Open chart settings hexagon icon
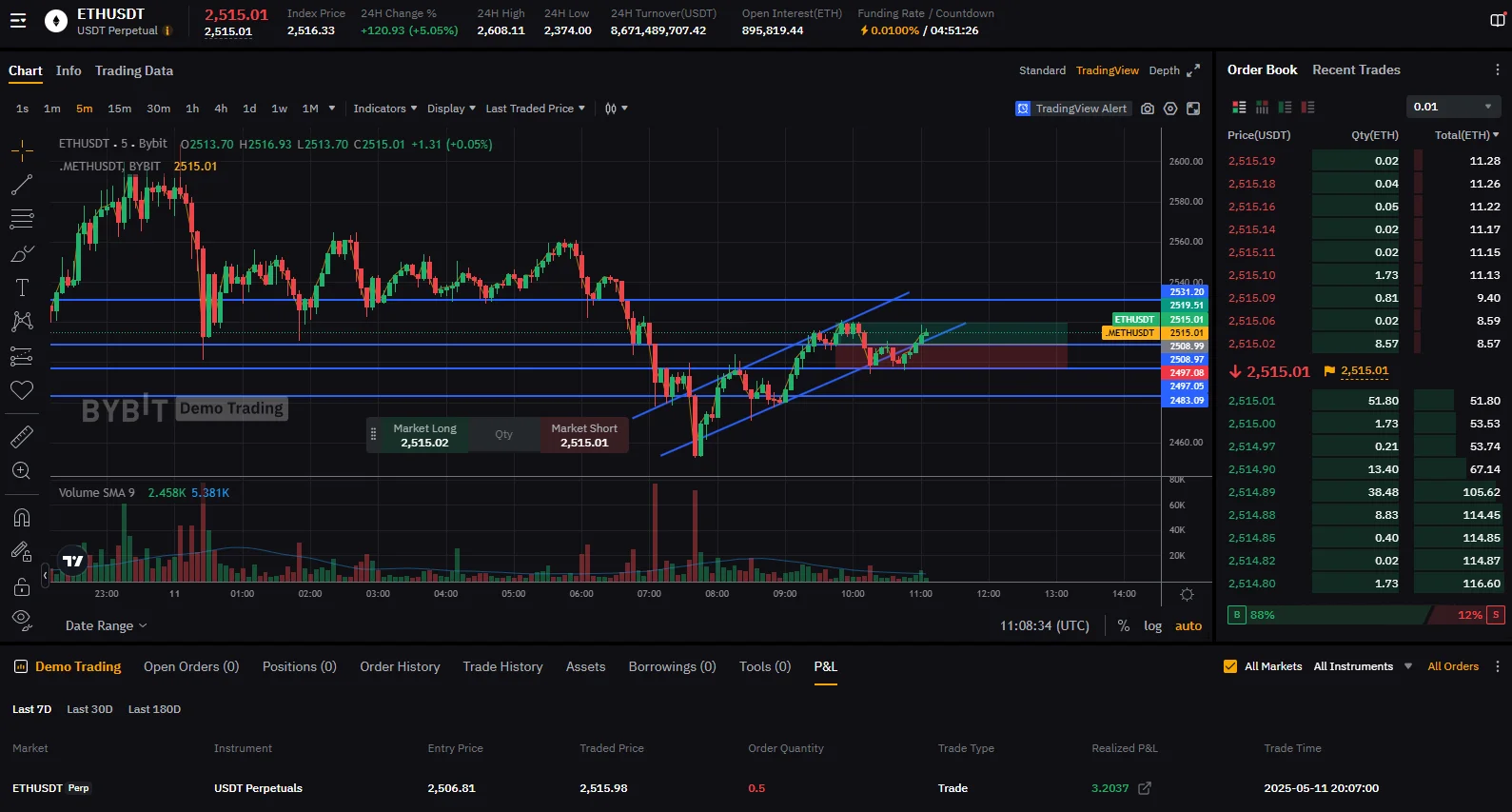This screenshot has width=1512, height=812. [x=1170, y=109]
